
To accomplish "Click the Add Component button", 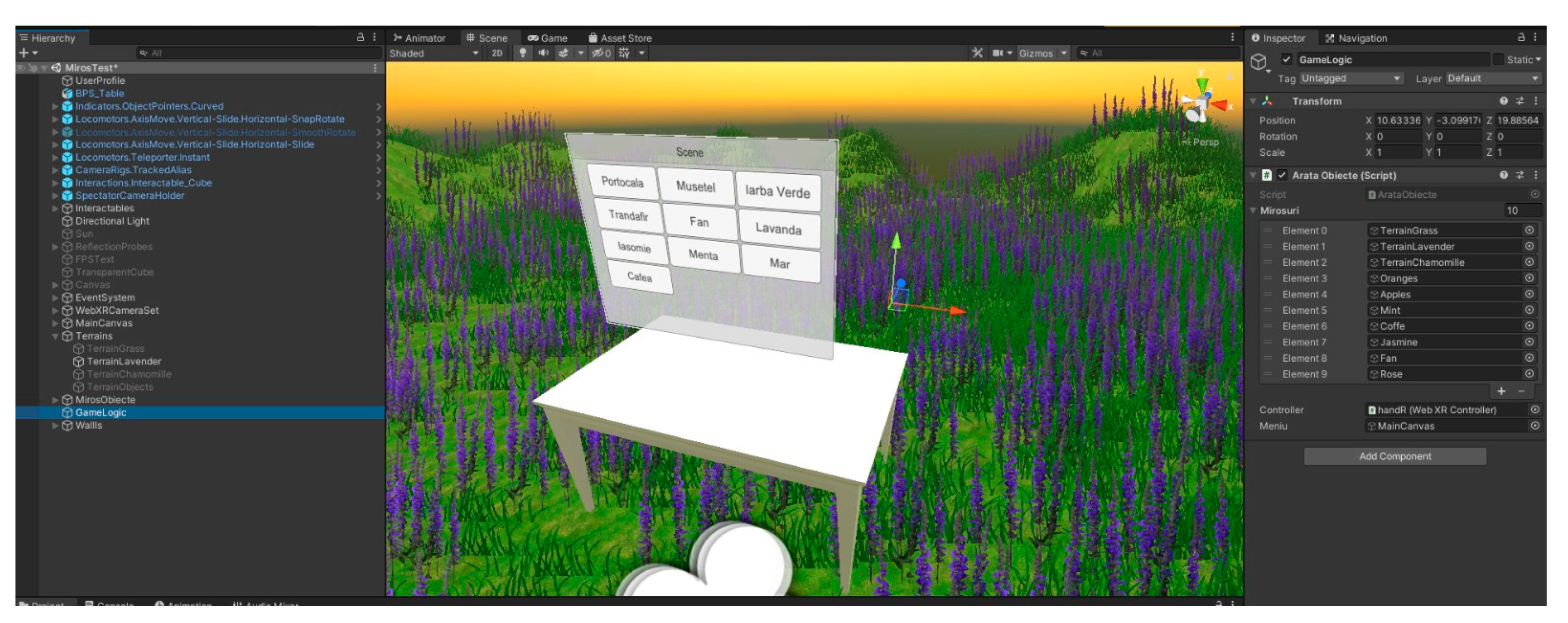I will (1395, 456).
